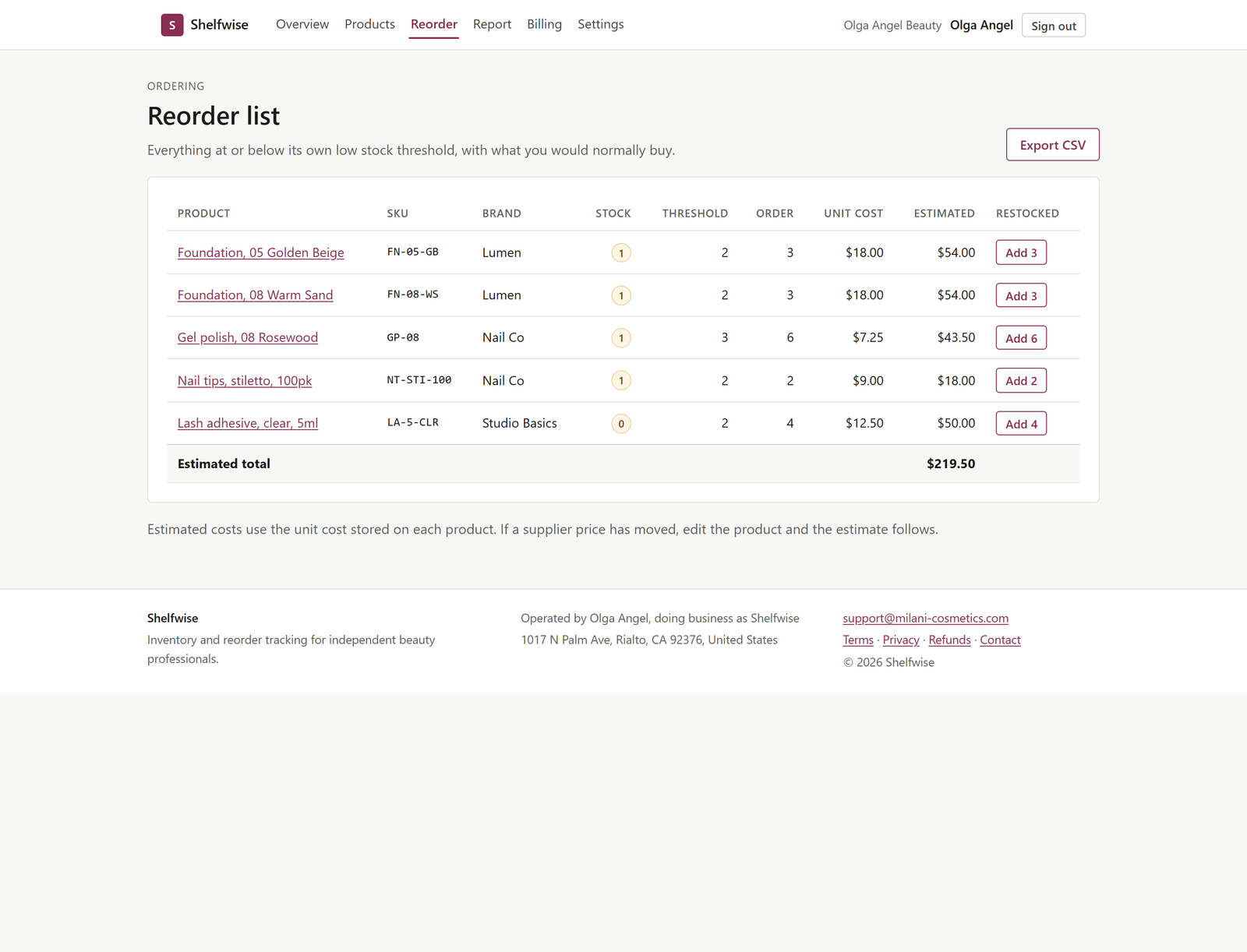The image size is (1247, 952).
Task: Open Gel polish, 08 Rosewood product
Action: point(248,337)
